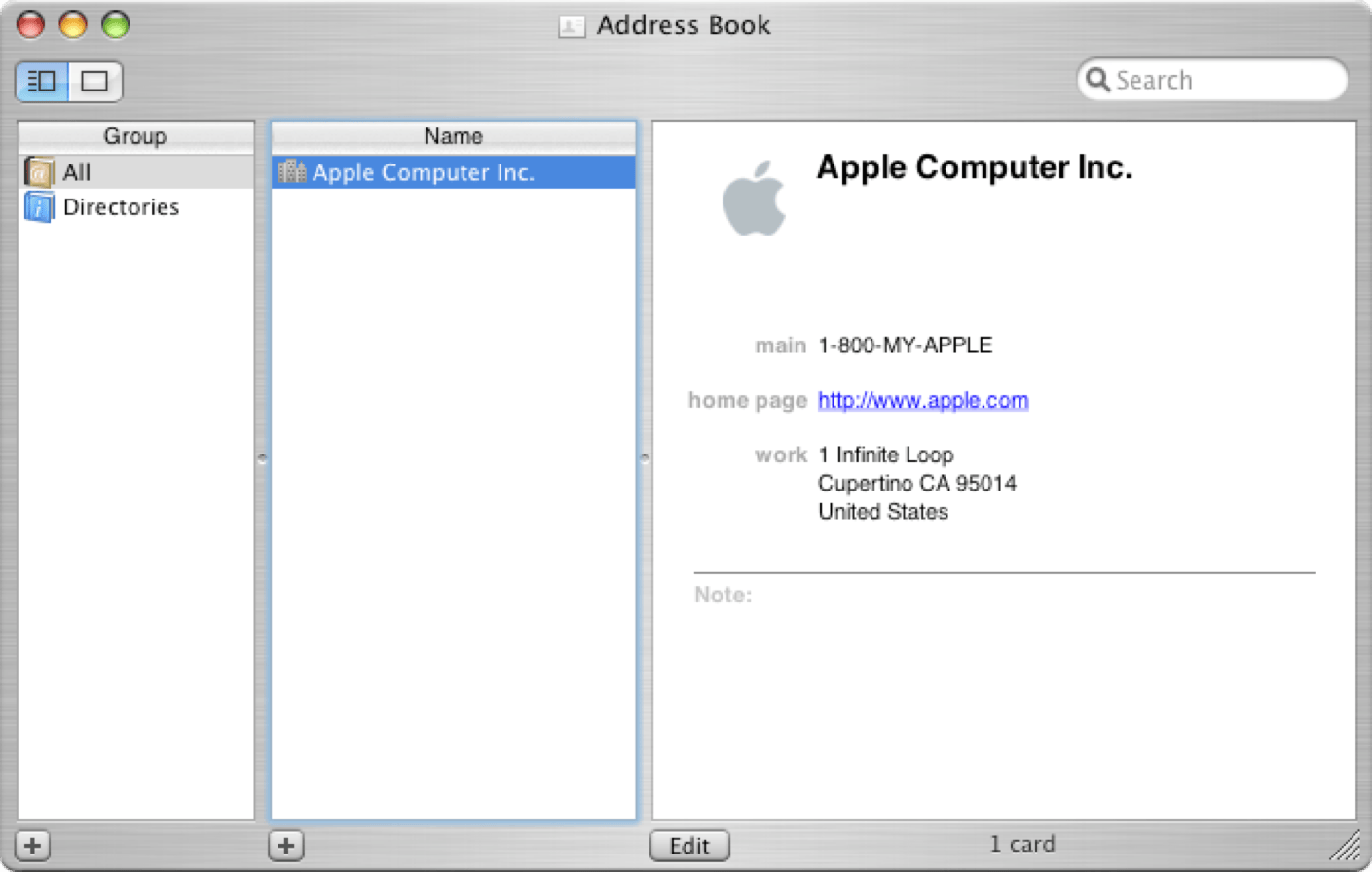
Task: Click the Cupertino CA 95014 line
Action: tap(917, 483)
